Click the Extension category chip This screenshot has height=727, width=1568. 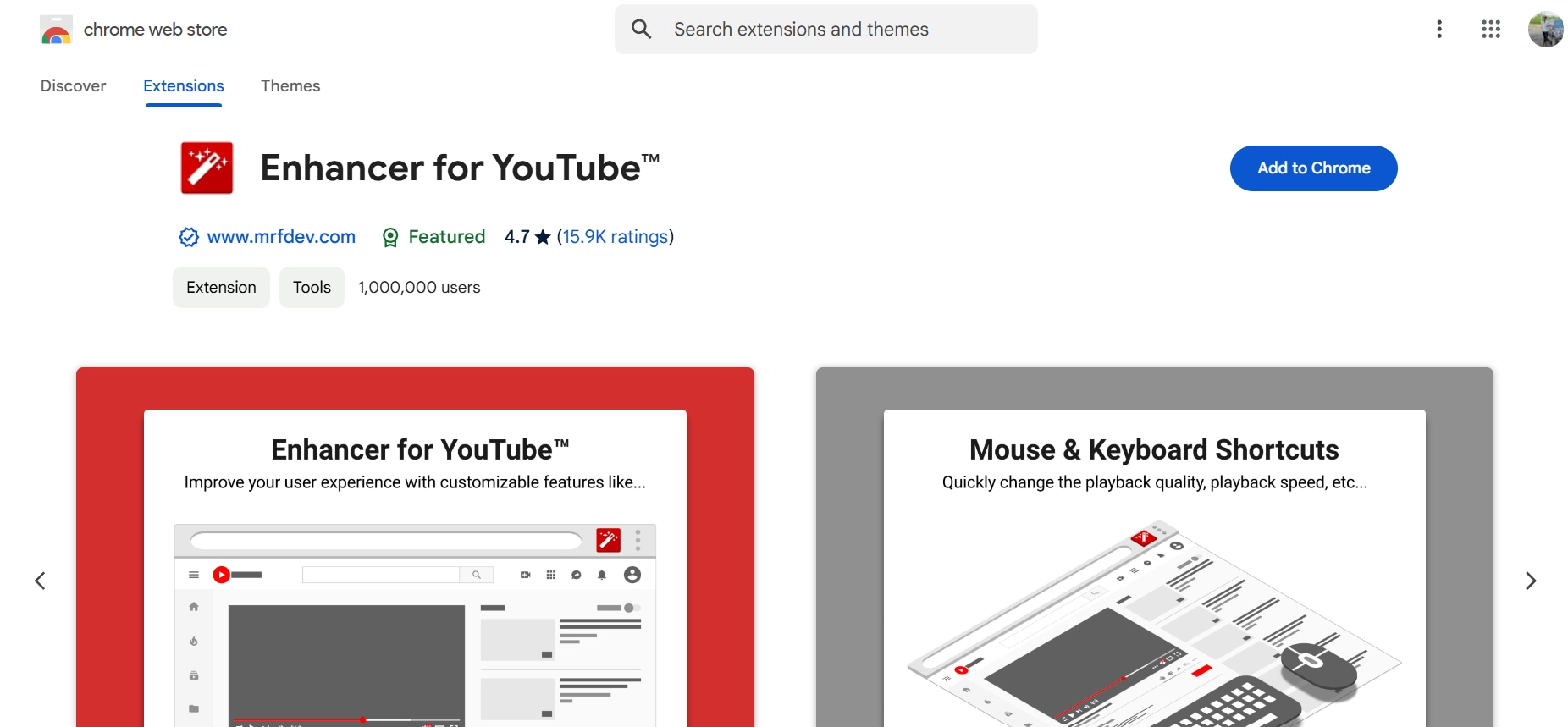pos(221,288)
